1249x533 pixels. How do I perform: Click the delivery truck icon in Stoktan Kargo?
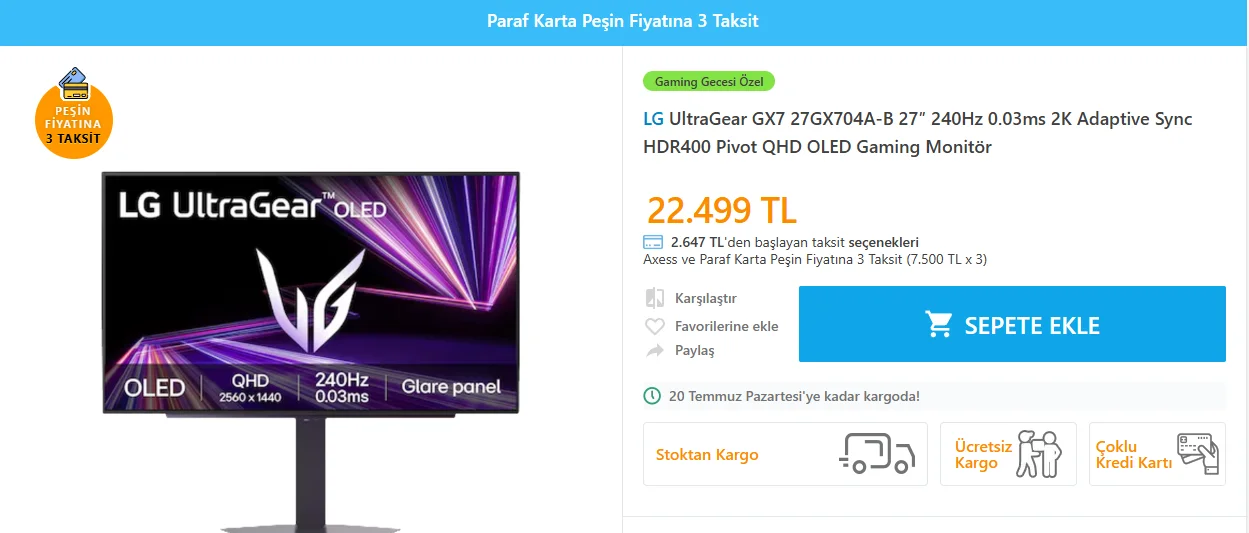point(877,453)
